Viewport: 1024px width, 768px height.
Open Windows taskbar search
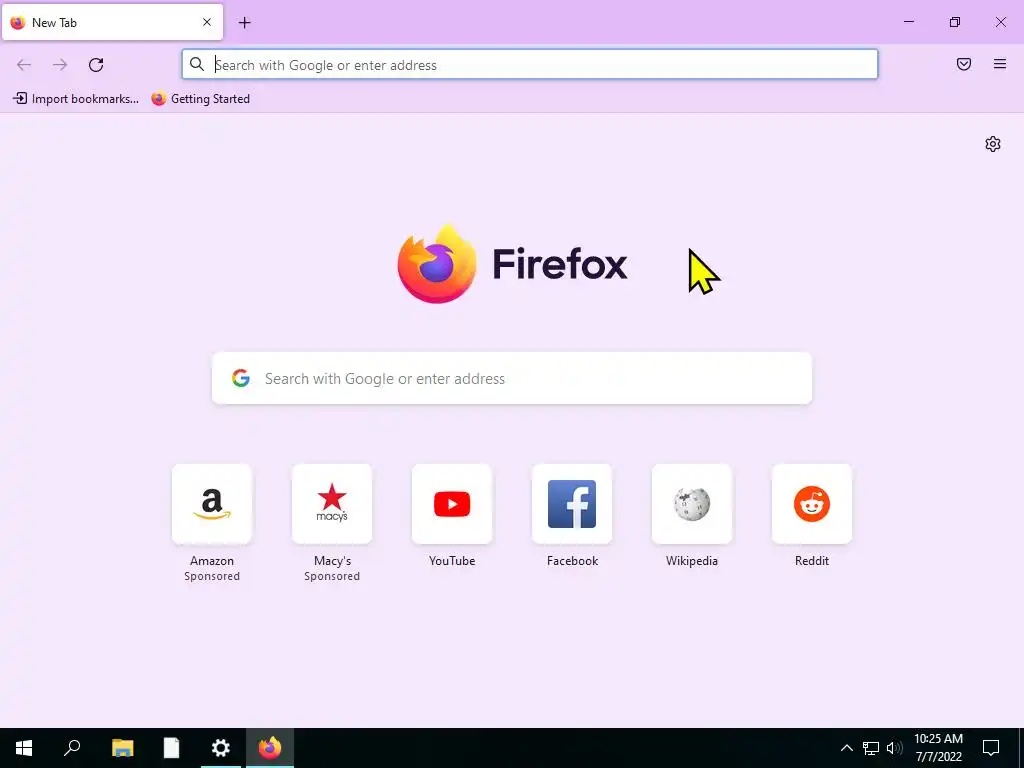pos(72,748)
